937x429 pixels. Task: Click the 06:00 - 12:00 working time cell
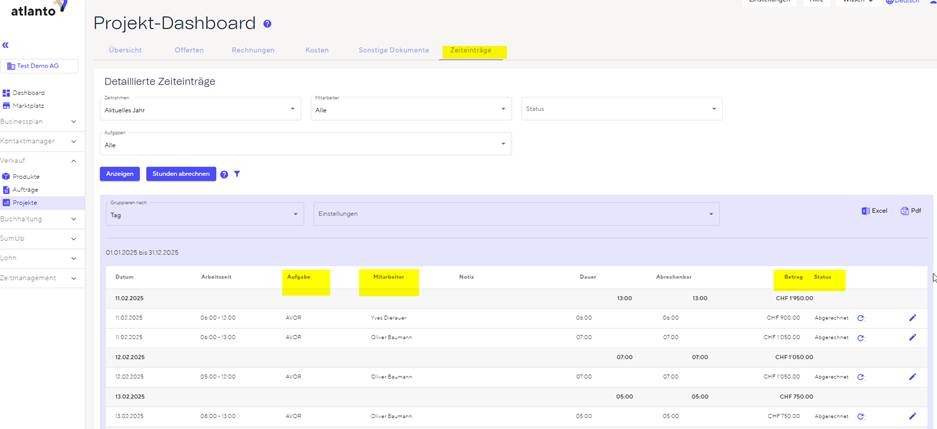tap(218, 318)
